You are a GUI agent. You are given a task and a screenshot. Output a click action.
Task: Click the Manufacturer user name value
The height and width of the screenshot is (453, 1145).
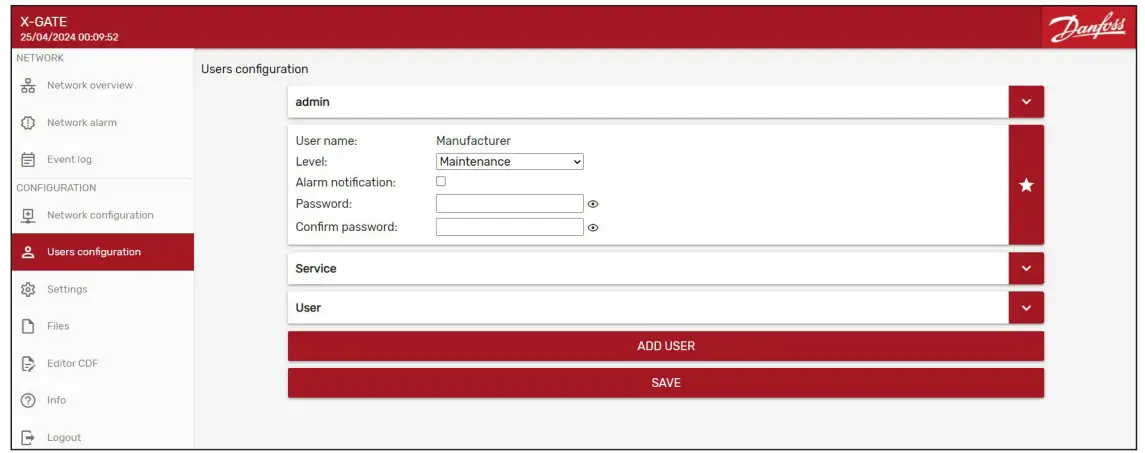[473, 141]
